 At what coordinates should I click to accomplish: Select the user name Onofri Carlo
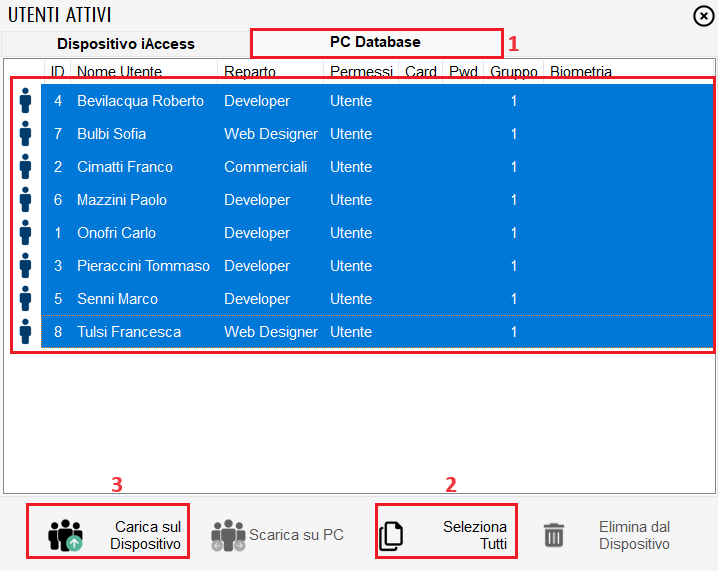[116, 233]
